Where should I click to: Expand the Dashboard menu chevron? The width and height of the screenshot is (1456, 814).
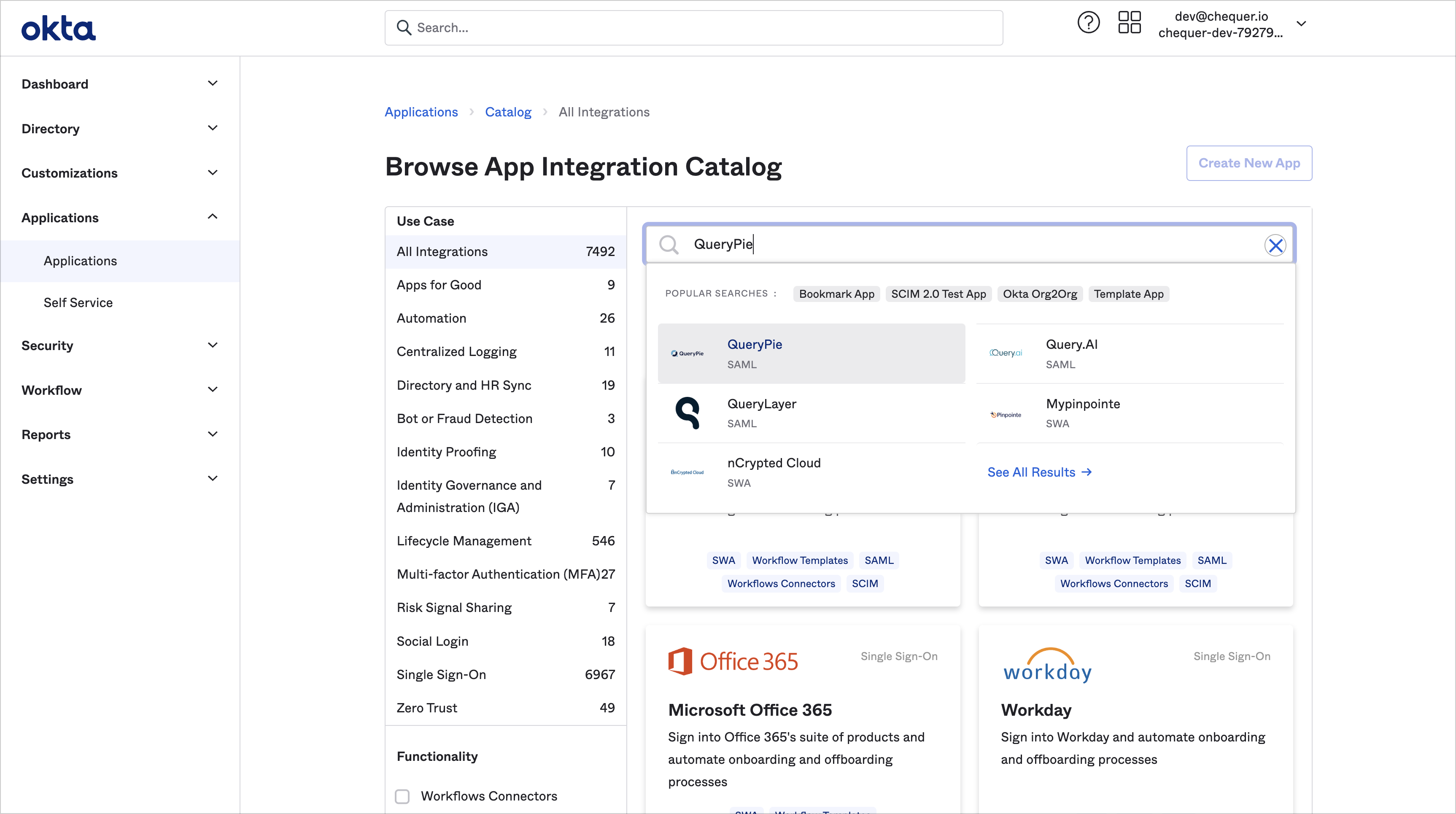click(213, 84)
